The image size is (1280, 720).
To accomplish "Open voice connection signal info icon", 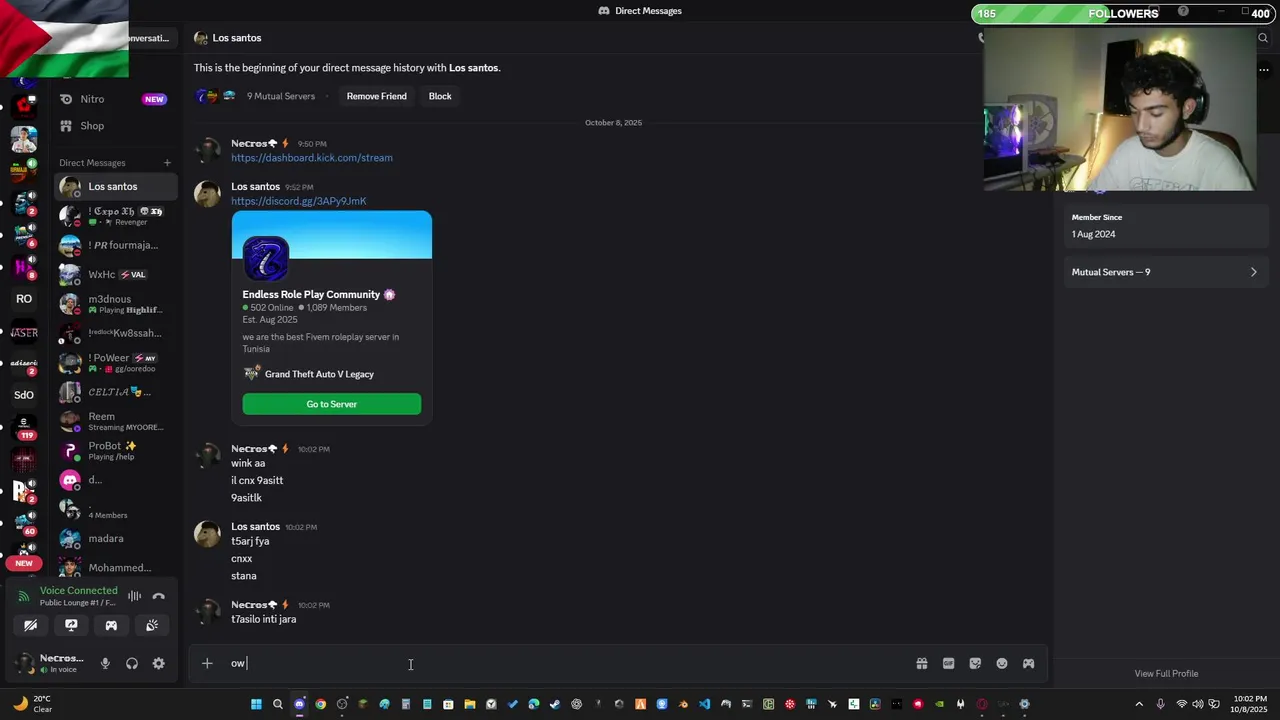I will click(24, 596).
